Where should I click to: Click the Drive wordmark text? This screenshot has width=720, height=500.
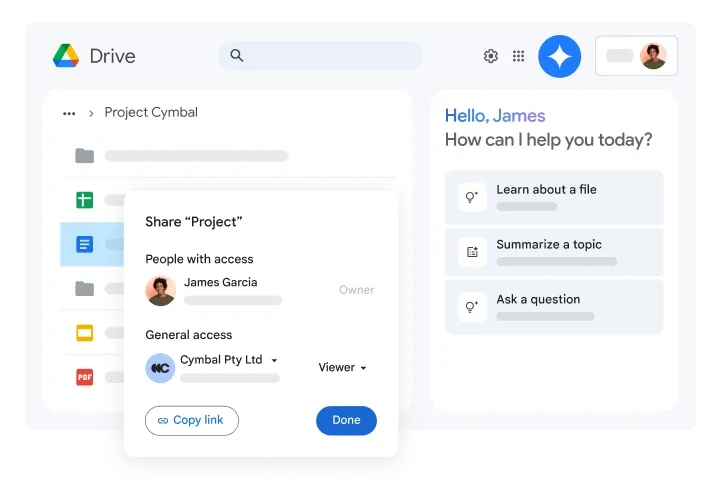112,56
